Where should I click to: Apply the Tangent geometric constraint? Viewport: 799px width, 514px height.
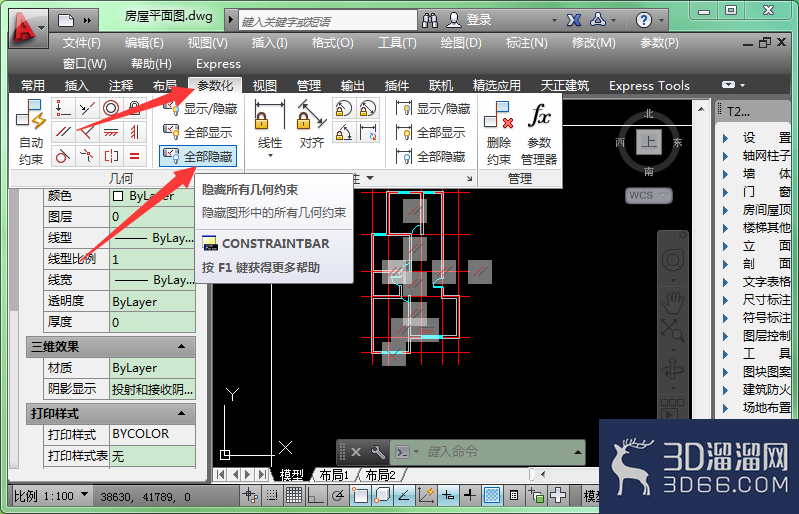[x=63, y=156]
